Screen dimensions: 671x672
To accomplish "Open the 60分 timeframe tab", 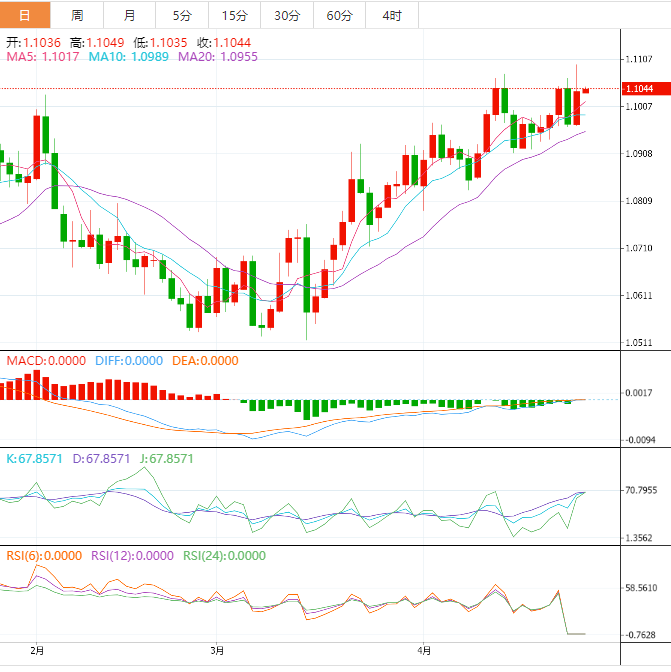I will [339, 15].
